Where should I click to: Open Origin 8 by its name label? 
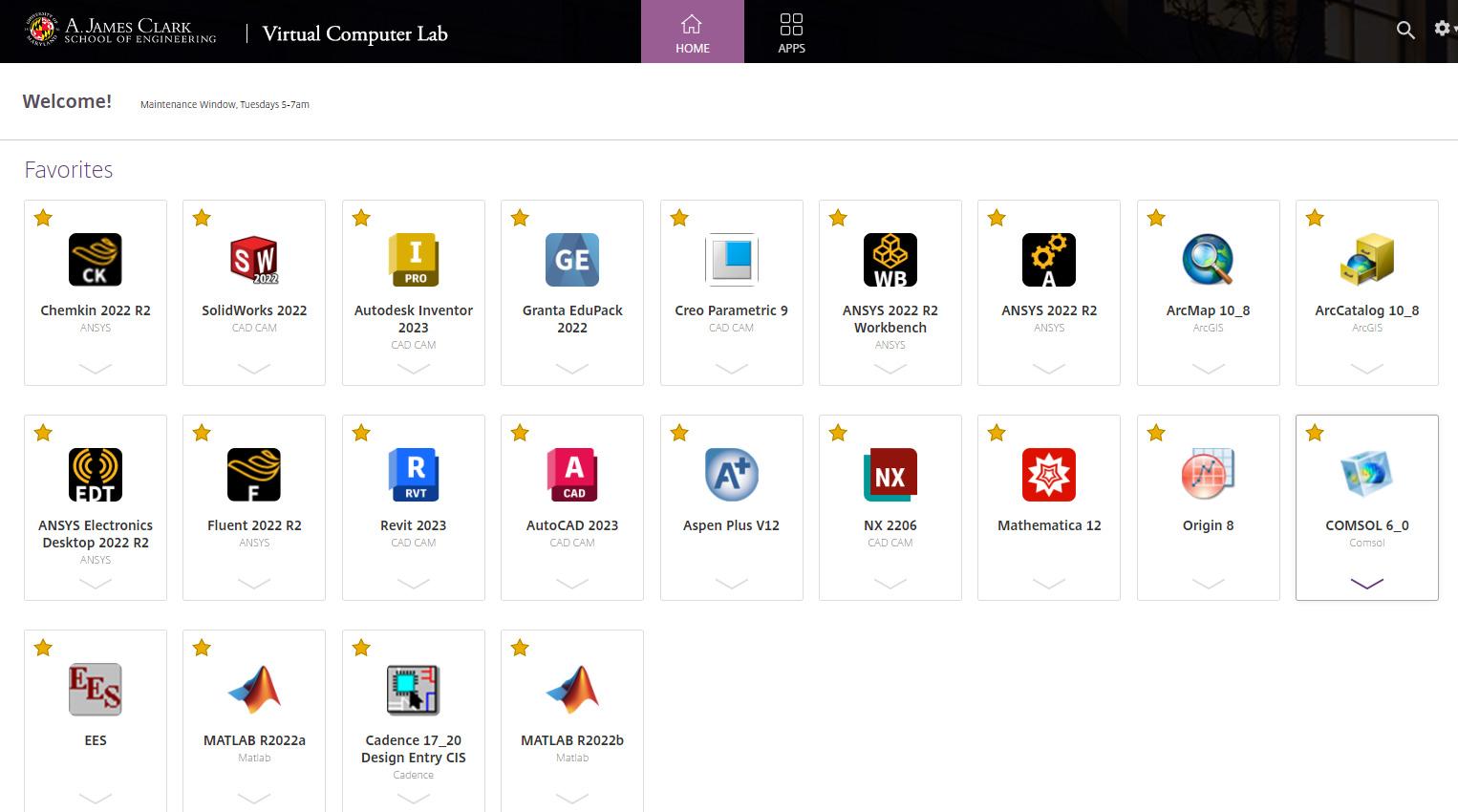click(1208, 525)
